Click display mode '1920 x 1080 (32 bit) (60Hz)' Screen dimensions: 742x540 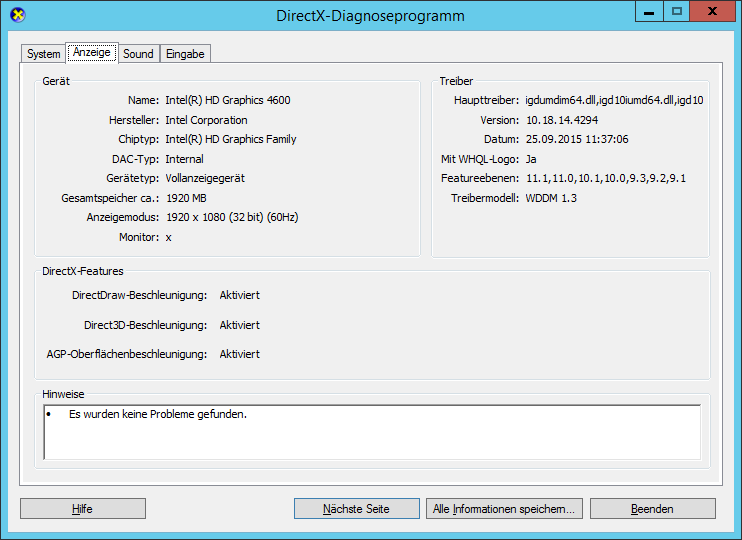click(232, 217)
